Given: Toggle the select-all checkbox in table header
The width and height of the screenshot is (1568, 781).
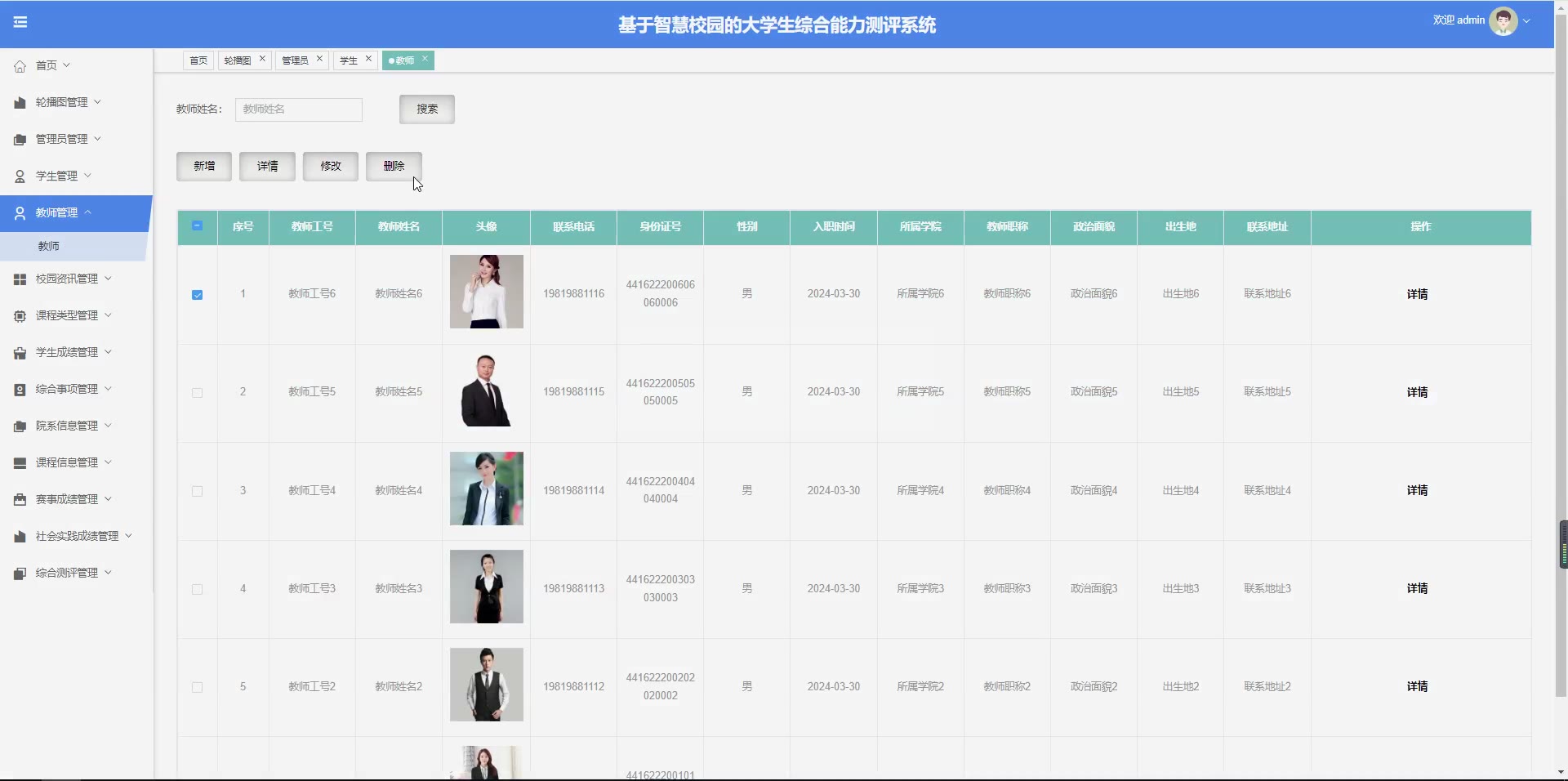Looking at the screenshot, I should (197, 226).
